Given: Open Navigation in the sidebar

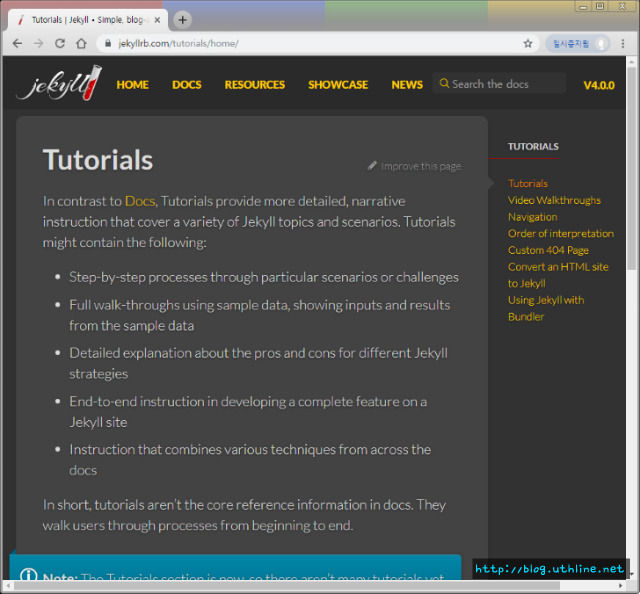Looking at the screenshot, I should click(x=533, y=217).
